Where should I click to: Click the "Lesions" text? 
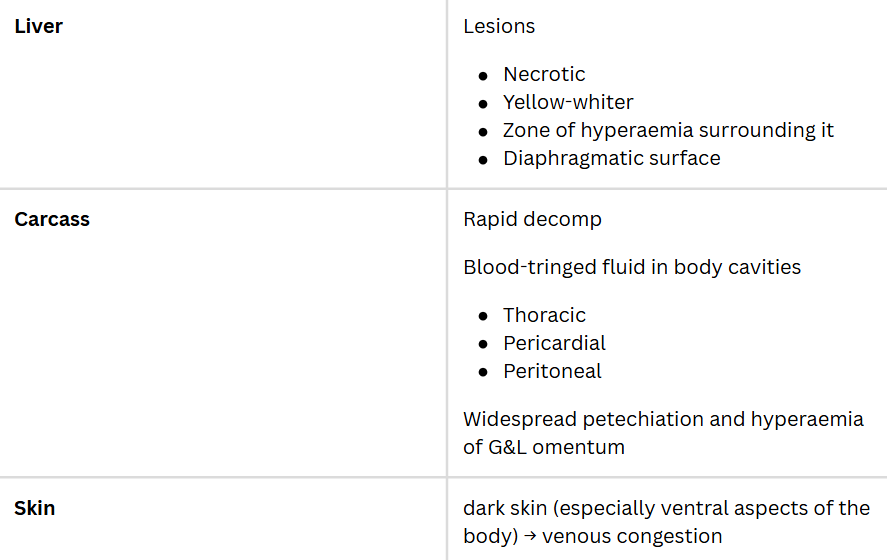pyautogui.click(x=499, y=26)
